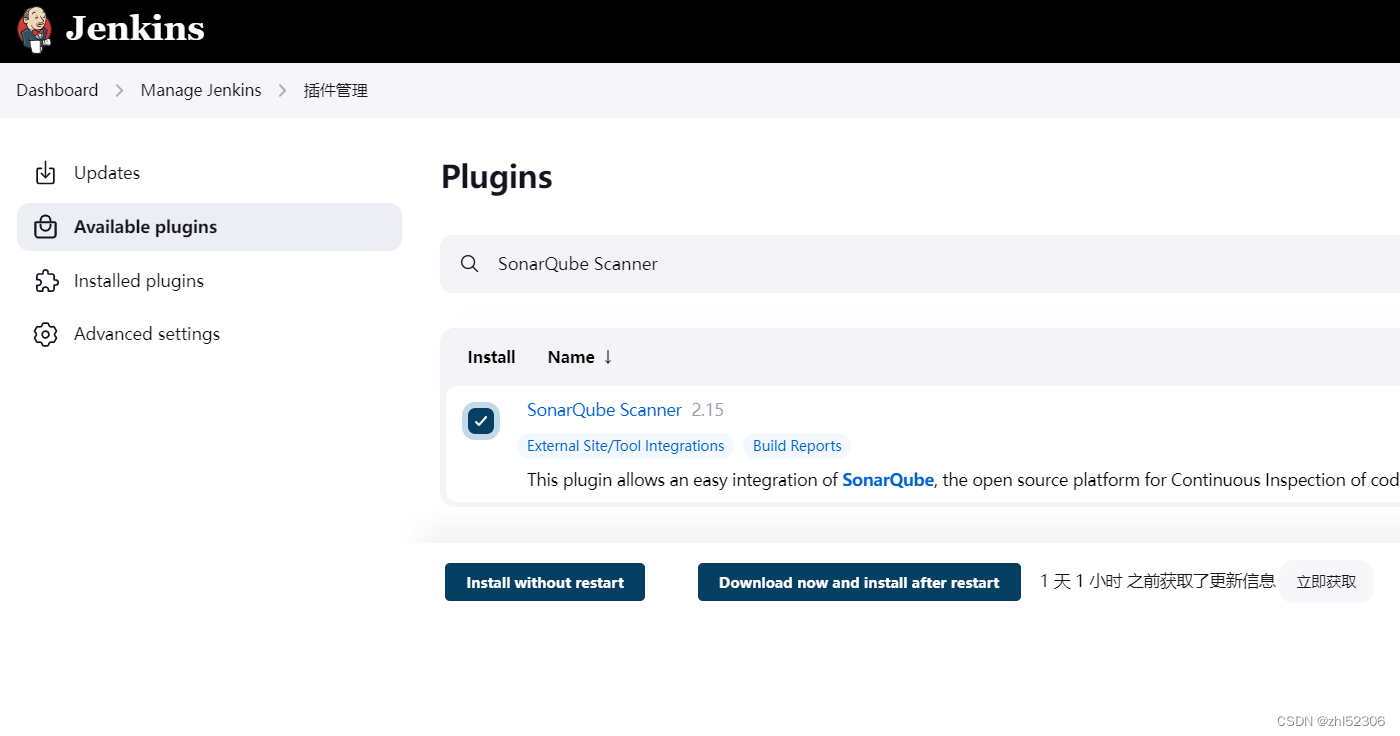
Task: Click the Updates download icon in the sidebar
Action: click(45, 173)
